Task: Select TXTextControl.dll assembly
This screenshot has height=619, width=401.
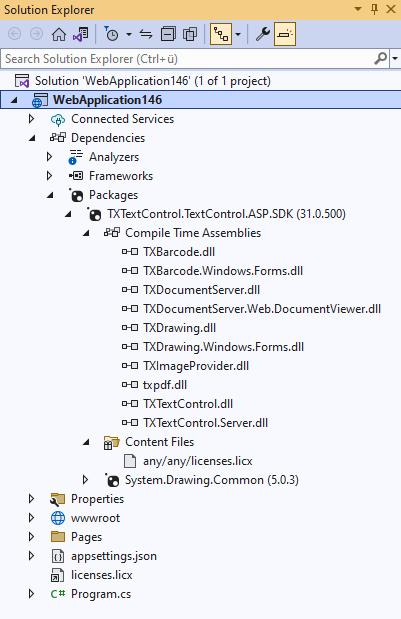Action: (x=188, y=404)
